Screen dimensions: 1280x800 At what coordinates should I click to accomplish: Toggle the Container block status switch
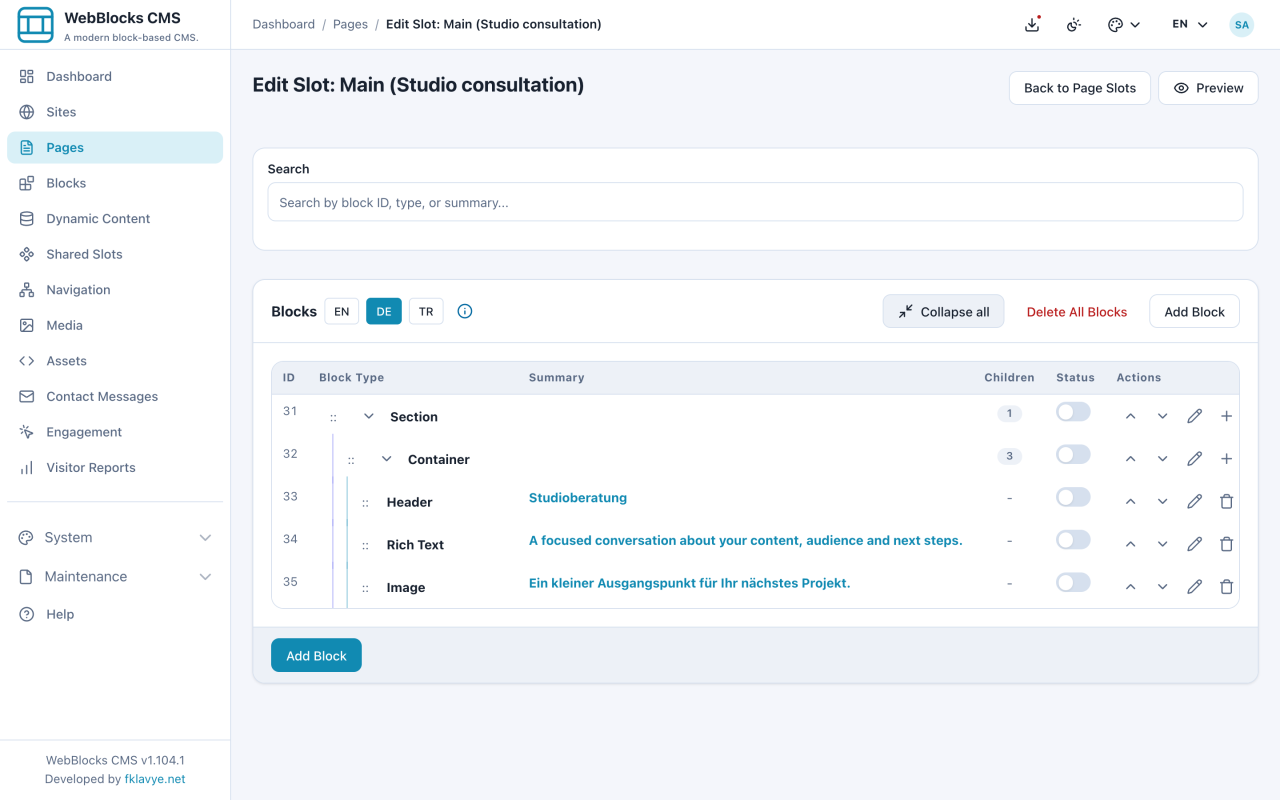1073,455
